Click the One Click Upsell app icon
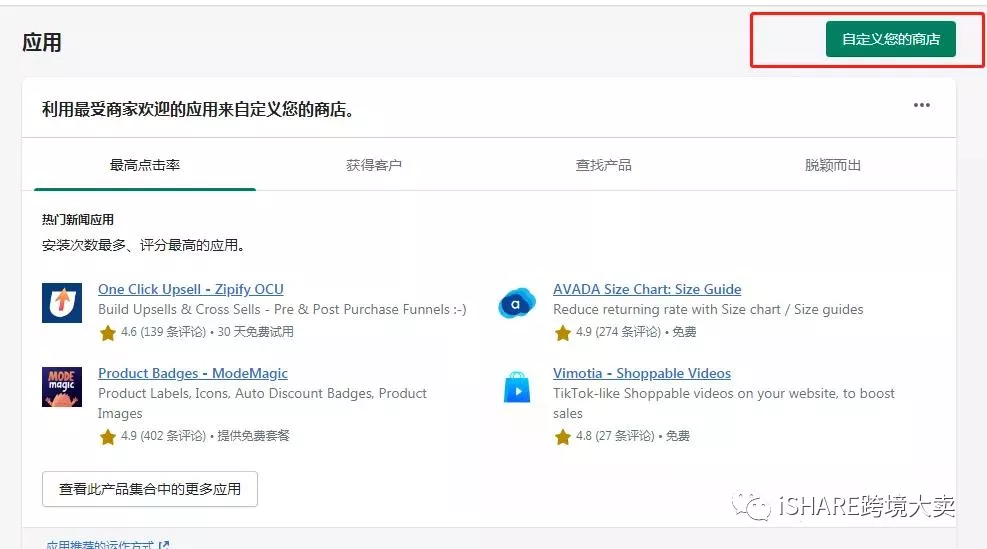The width and height of the screenshot is (987, 549). (x=62, y=303)
